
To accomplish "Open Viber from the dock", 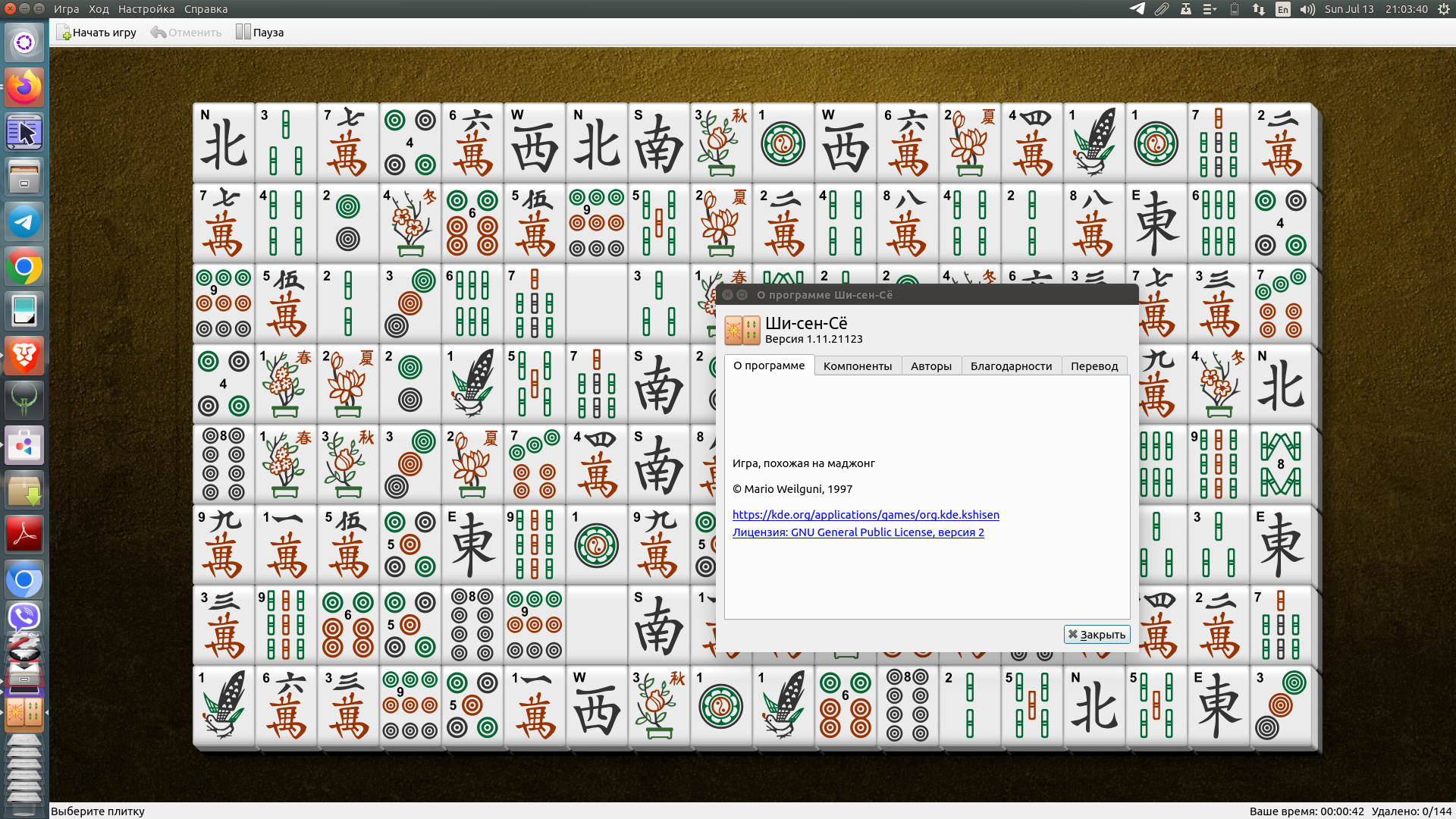I will [x=24, y=617].
